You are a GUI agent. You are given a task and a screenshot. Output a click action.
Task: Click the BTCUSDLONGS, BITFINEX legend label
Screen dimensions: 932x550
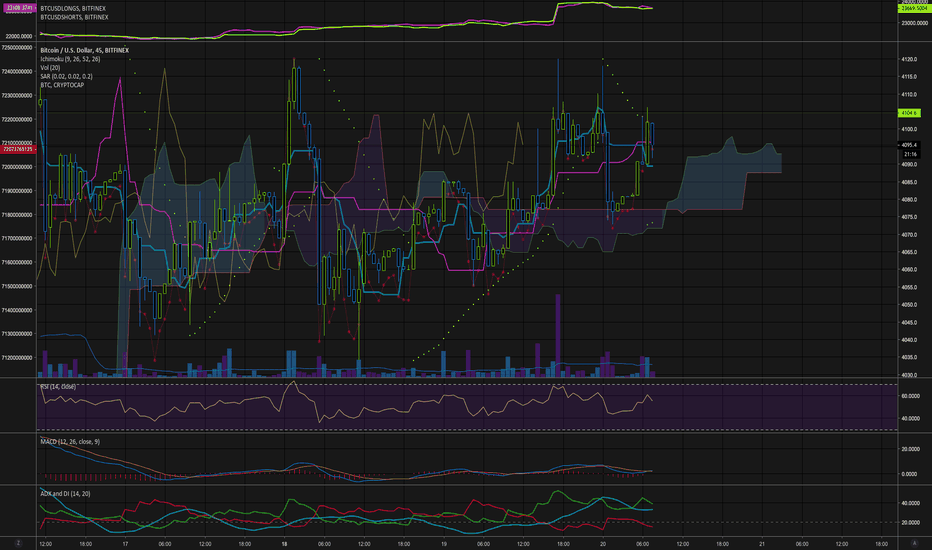pos(73,9)
